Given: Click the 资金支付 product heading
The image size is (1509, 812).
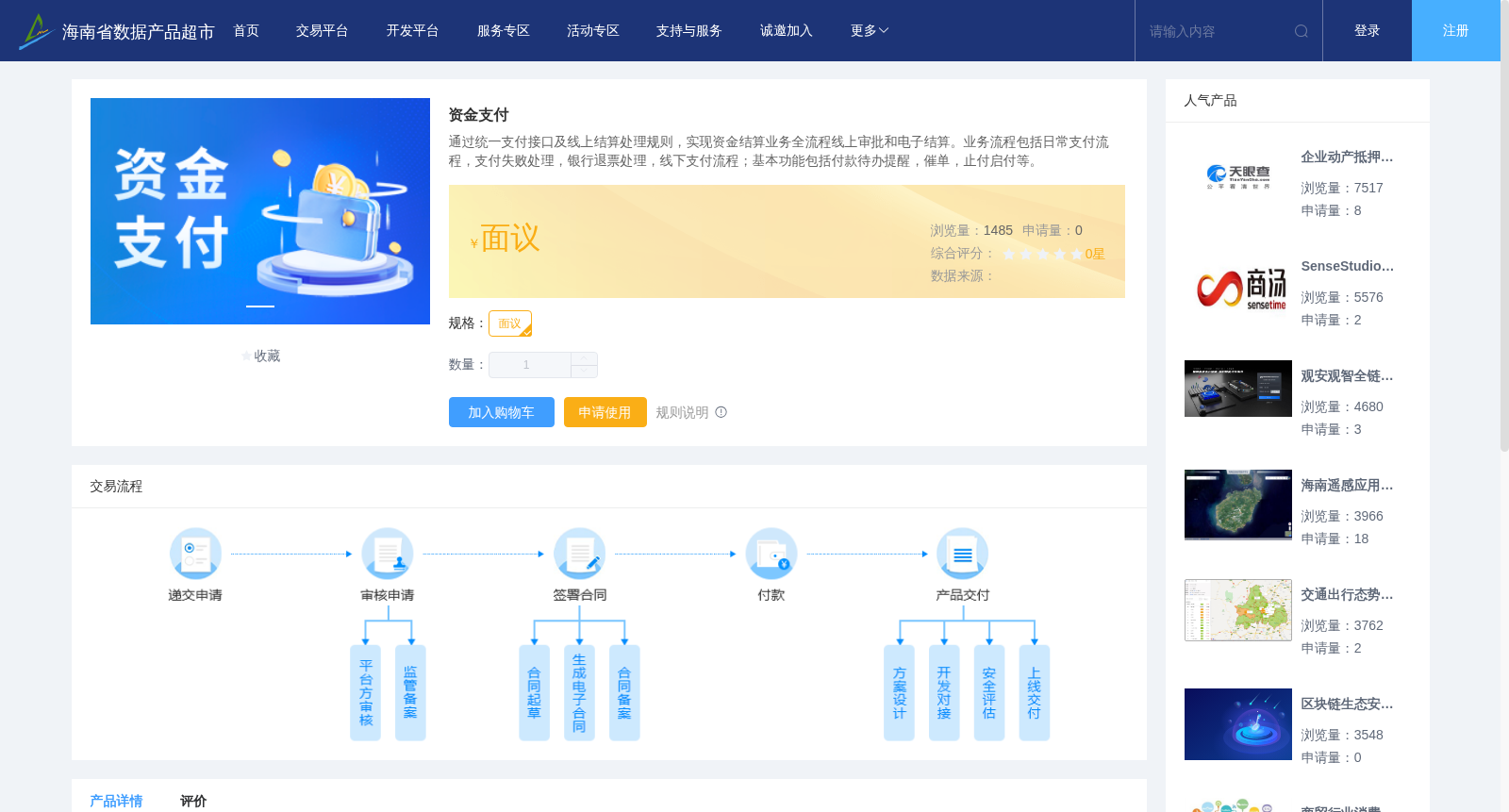Looking at the screenshot, I should click(x=478, y=114).
